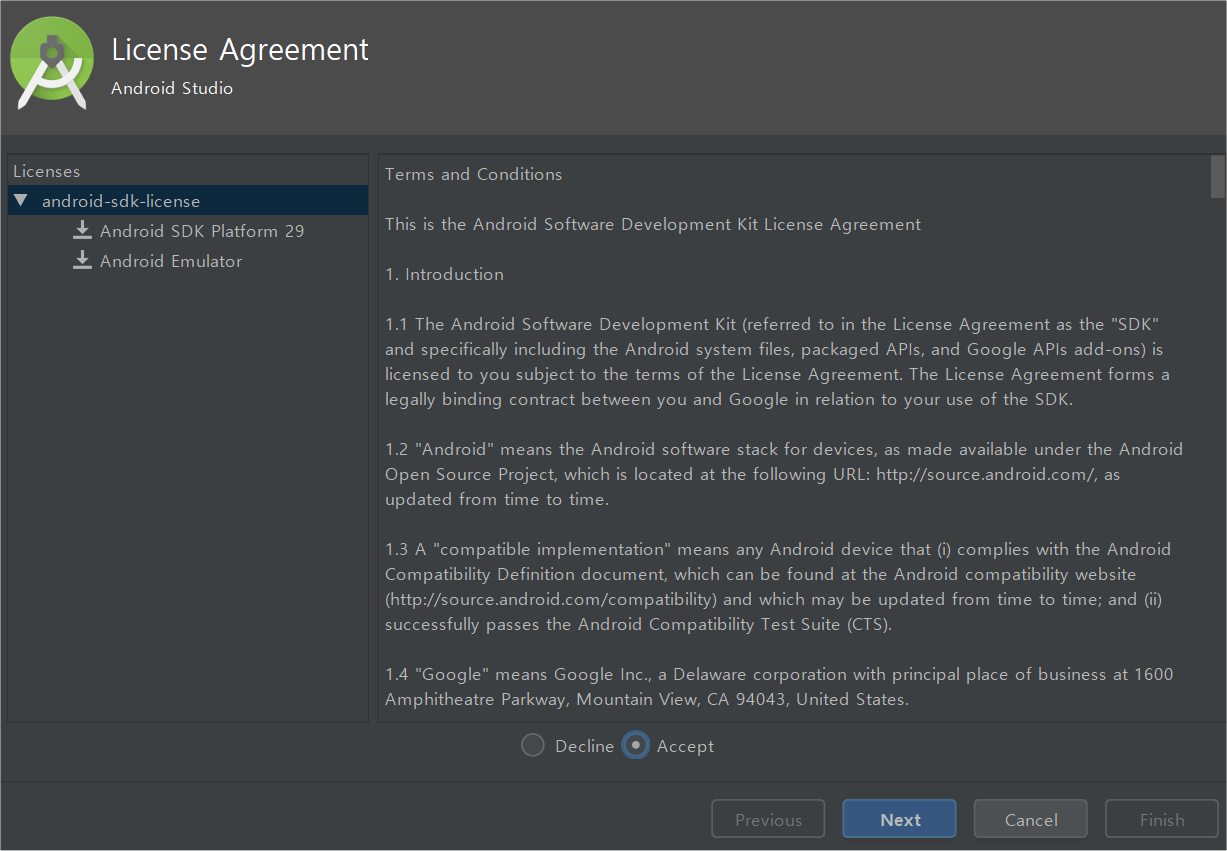Click the License Agreement title
Screen dimensions: 1227x851
click(240, 50)
